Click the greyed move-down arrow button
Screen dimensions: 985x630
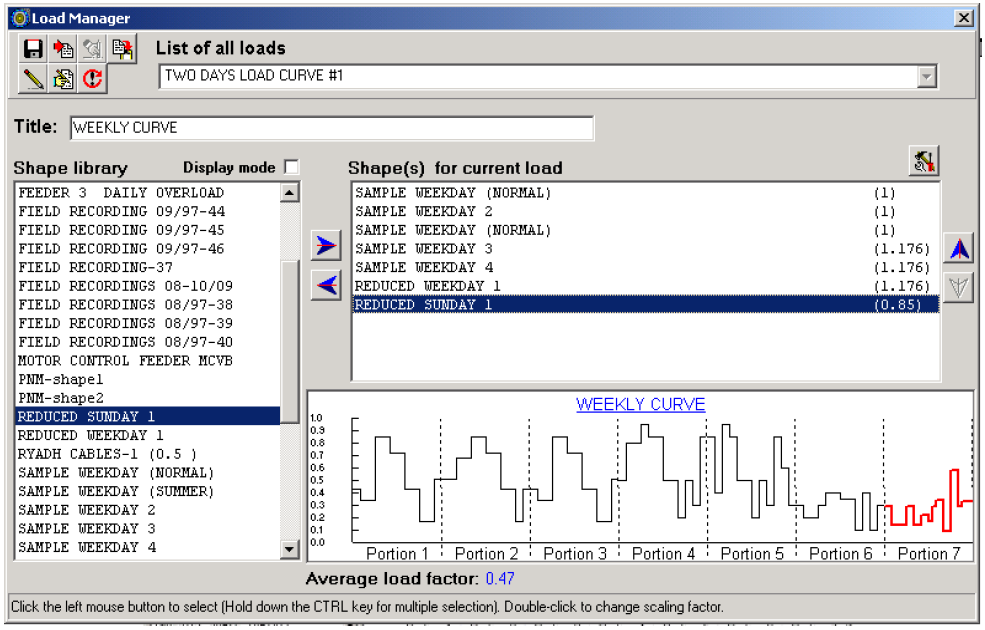click(x=959, y=288)
